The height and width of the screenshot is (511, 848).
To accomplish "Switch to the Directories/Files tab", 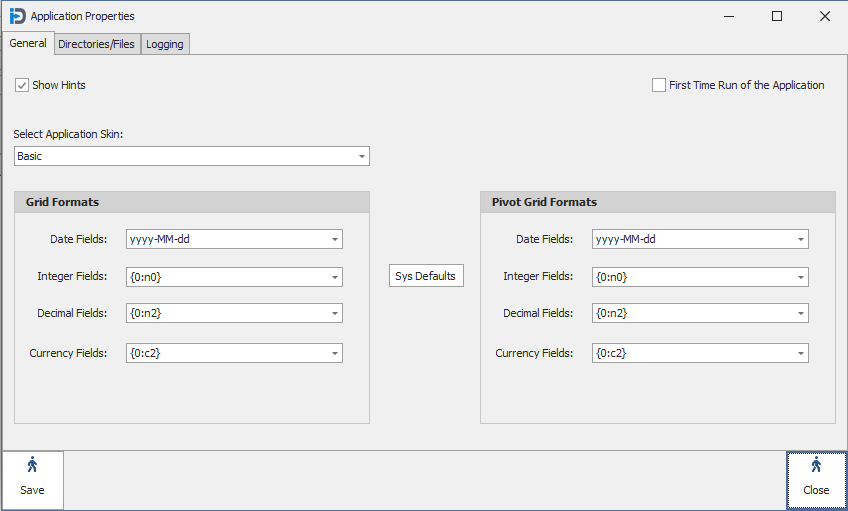I will (96, 44).
